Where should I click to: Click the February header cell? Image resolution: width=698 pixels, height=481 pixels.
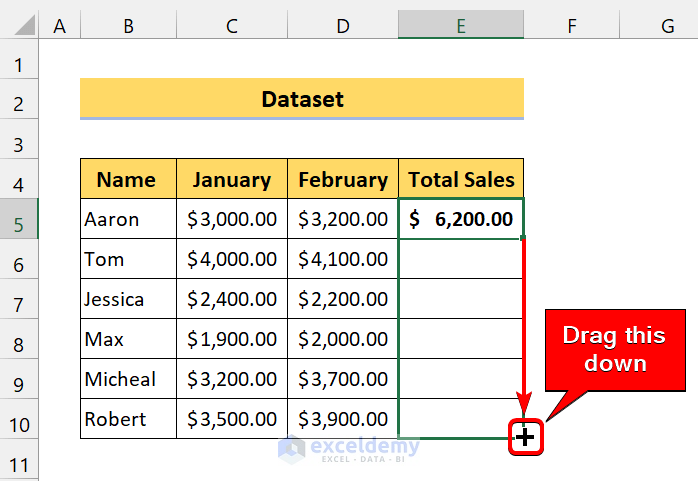[343, 180]
